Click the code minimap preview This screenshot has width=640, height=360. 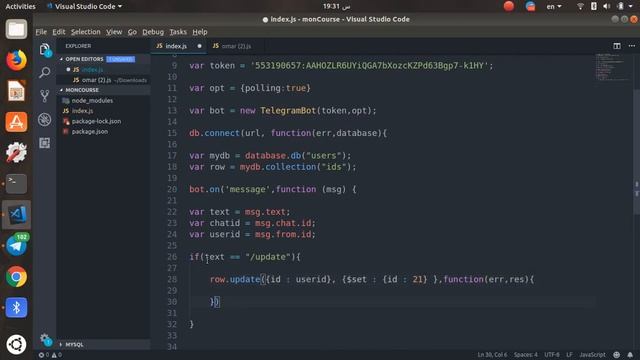pyautogui.click(x=612, y=67)
